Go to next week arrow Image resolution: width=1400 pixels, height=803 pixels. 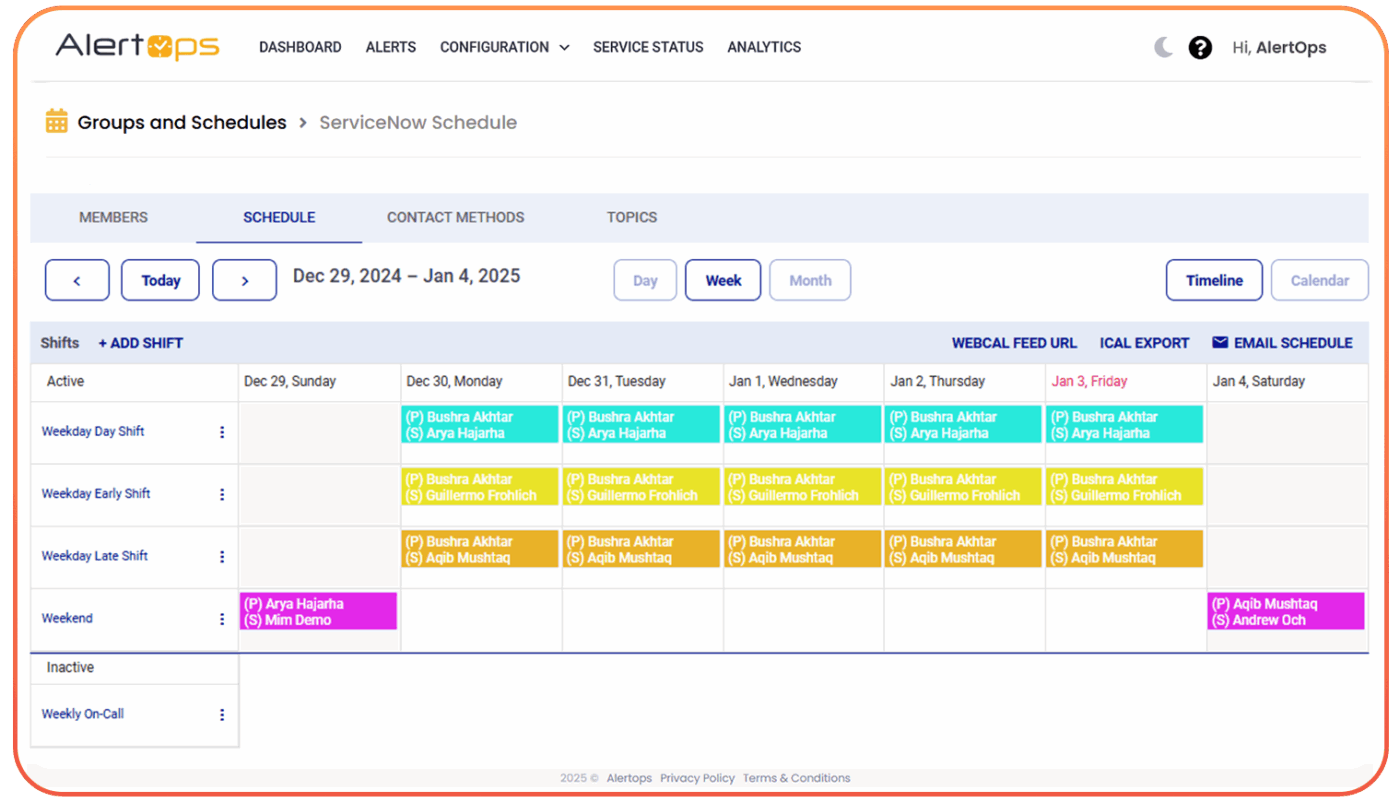point(244,281)
